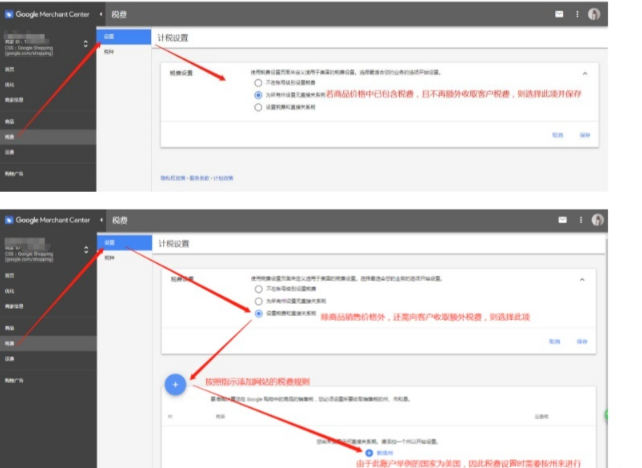Click the 计税设置 heading in upper screenshot
Image resolution: width=642 pixels, height=468 pixels.
pyautogui.click(x=173, y=38)
